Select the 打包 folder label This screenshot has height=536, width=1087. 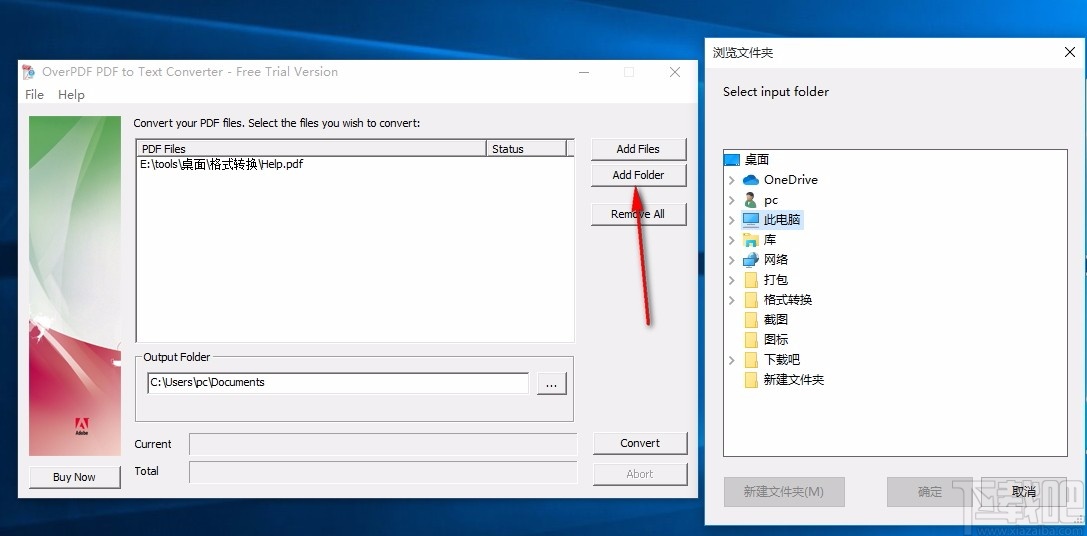776,280
